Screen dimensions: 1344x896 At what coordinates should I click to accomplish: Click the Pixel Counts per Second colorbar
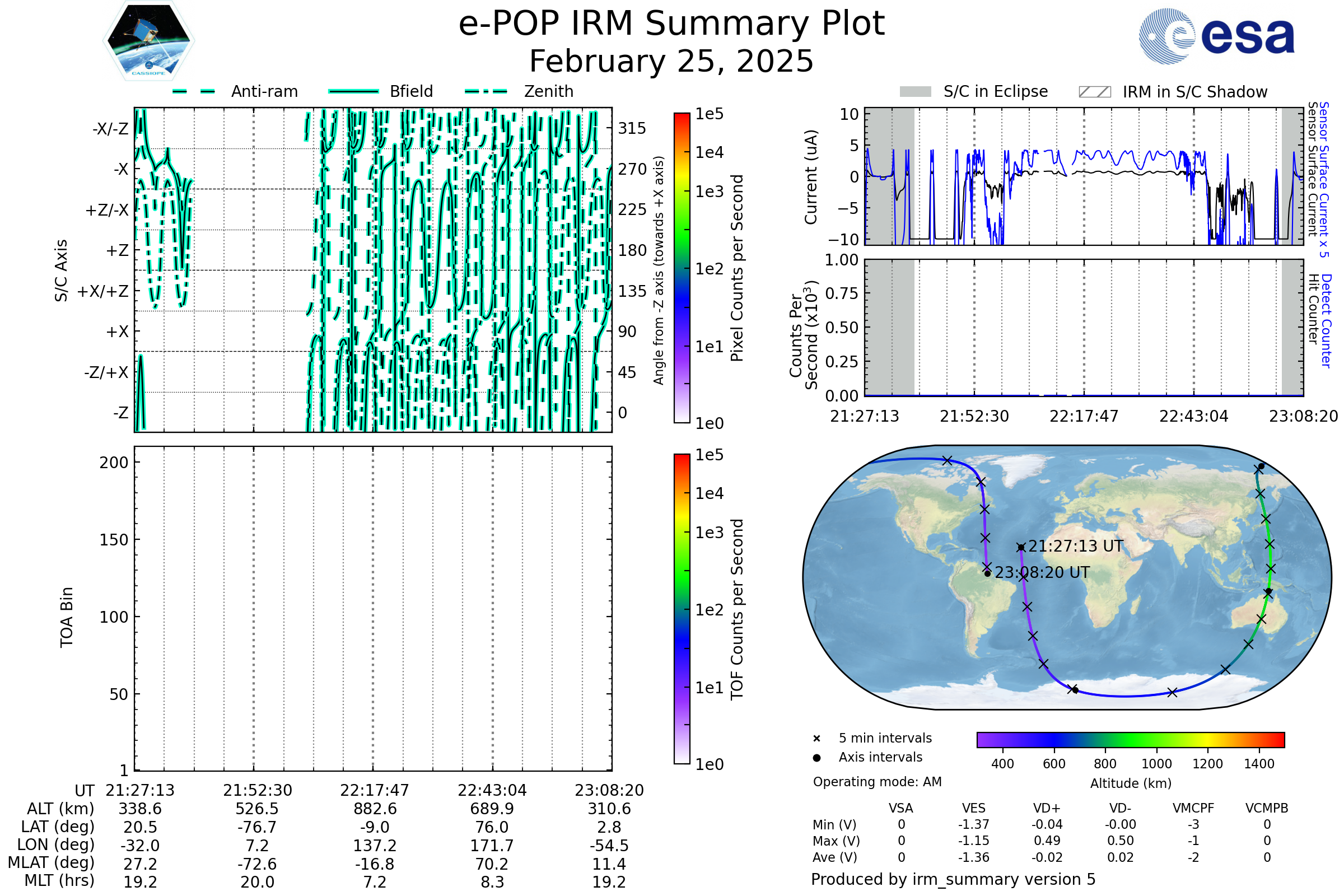682,268
